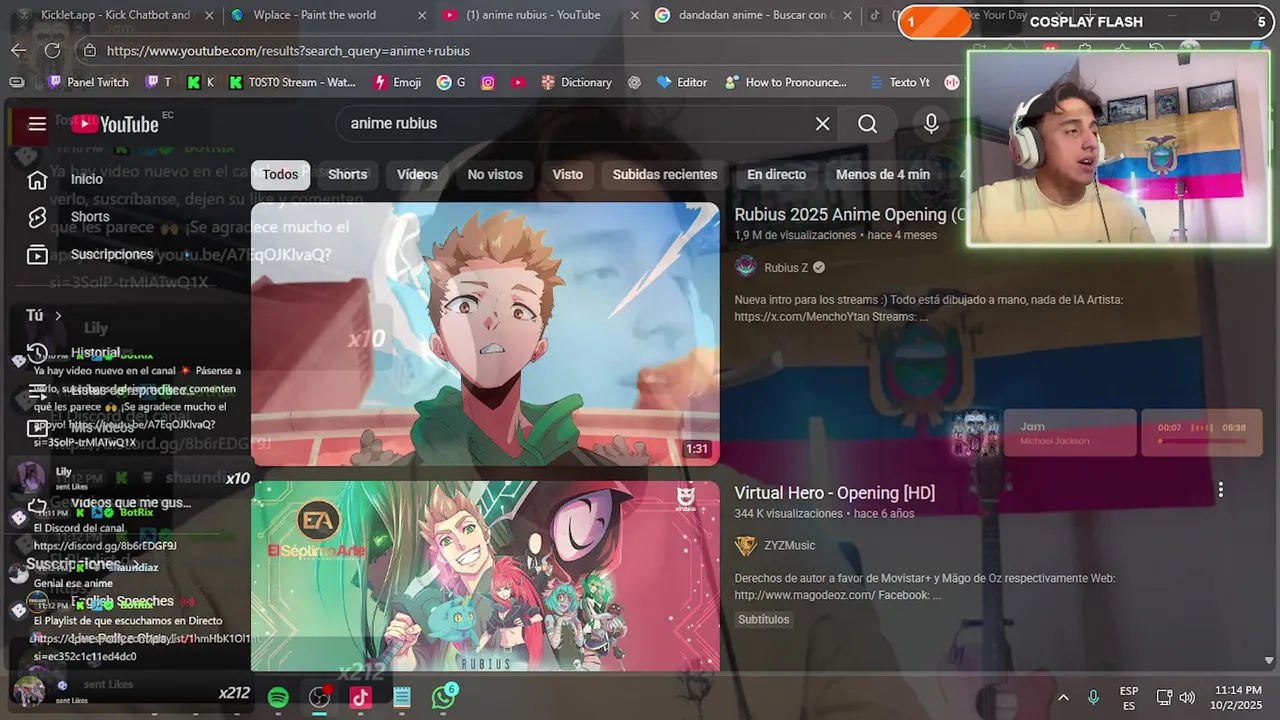Viewport: 1280px width, 720px height.
Task: View site info icon in address bar
Action: tap(89, 50)
